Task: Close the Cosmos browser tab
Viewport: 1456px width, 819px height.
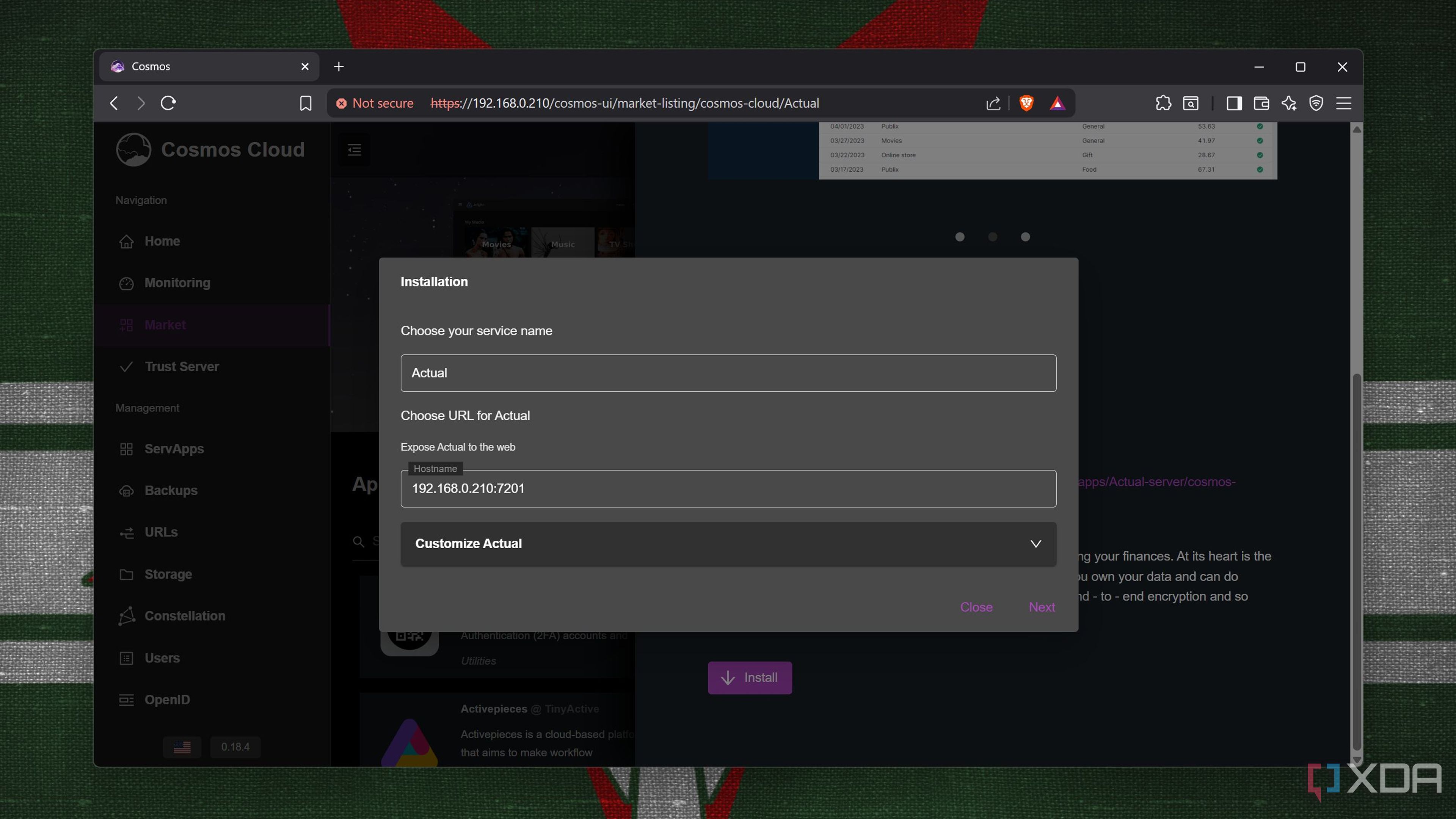Action: pyautogui.click(x=305, y=67)
